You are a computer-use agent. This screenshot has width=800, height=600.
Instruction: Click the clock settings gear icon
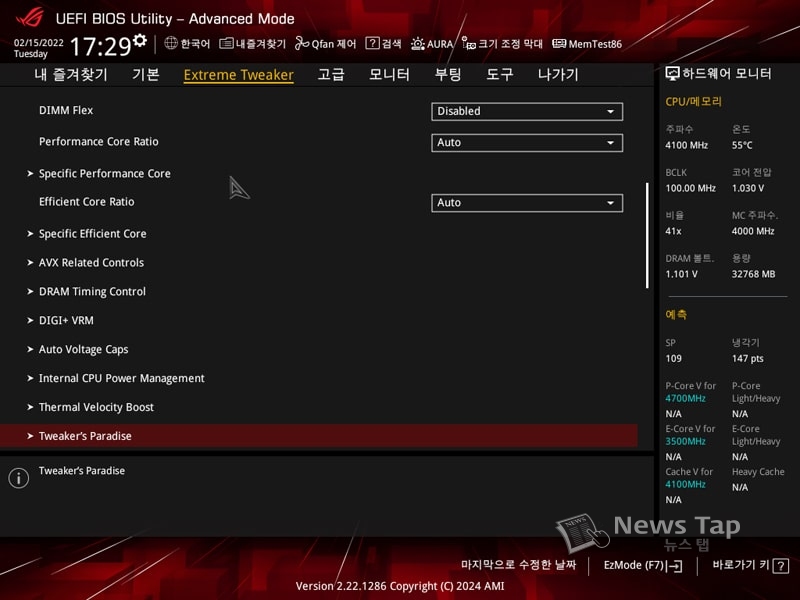click(x=140, y=41)
